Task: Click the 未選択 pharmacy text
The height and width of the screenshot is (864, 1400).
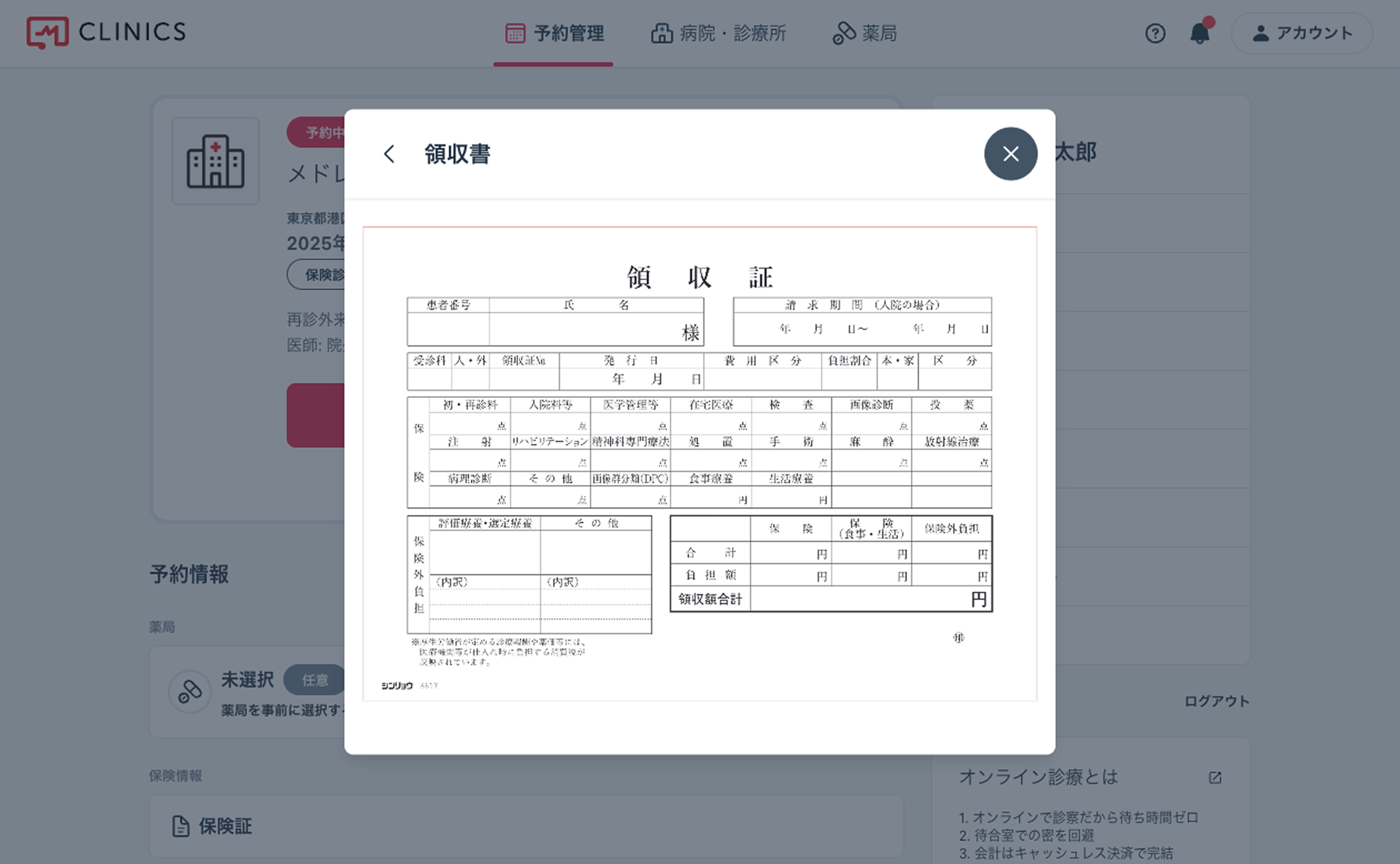Action: tap(248, 680)
